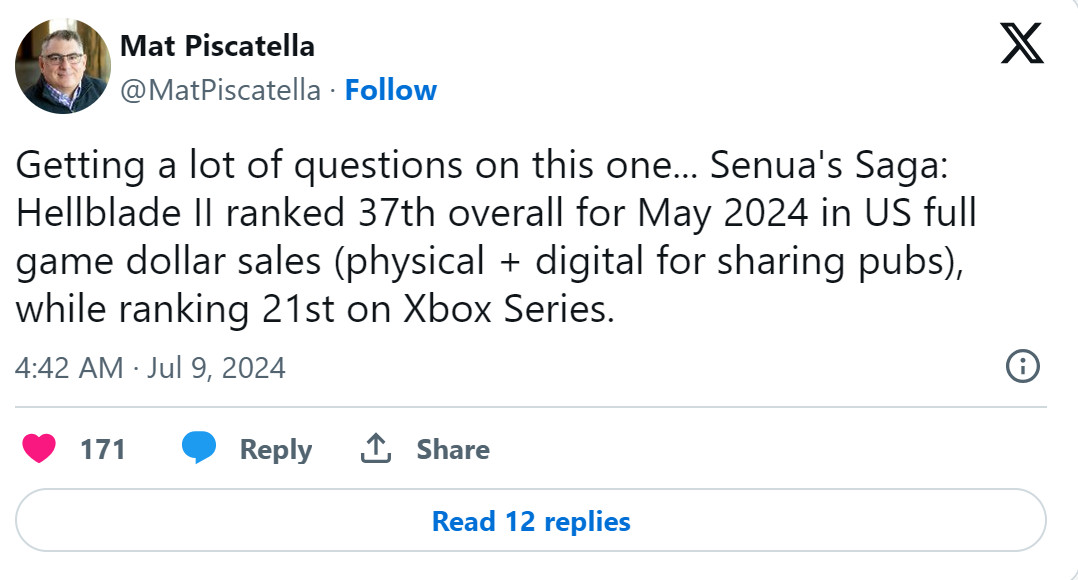Viewport: 1078px width, 580px height.
Task: Open Mat Piscatella's profile picture
Action: coord(62,65)
